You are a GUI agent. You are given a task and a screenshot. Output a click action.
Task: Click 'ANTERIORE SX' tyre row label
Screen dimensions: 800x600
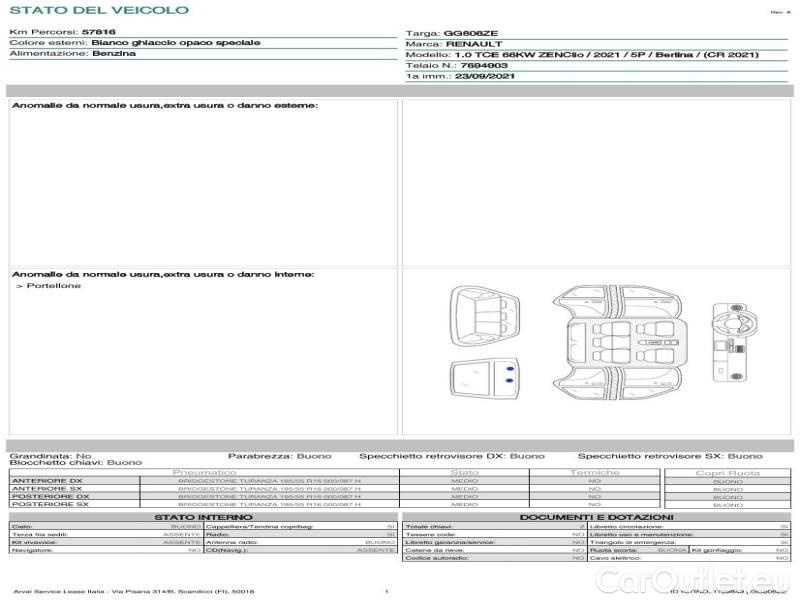[47, 488]
